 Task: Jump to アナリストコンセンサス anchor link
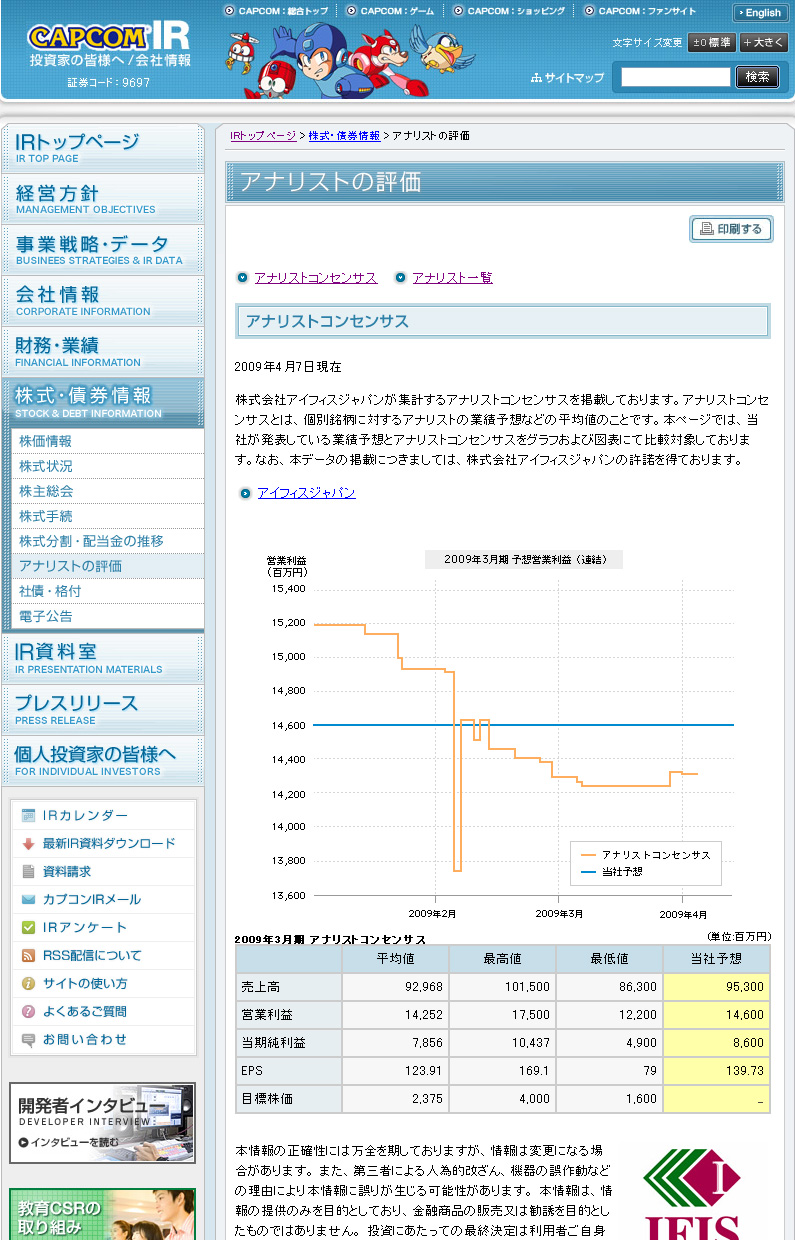(x=316, y=278)
